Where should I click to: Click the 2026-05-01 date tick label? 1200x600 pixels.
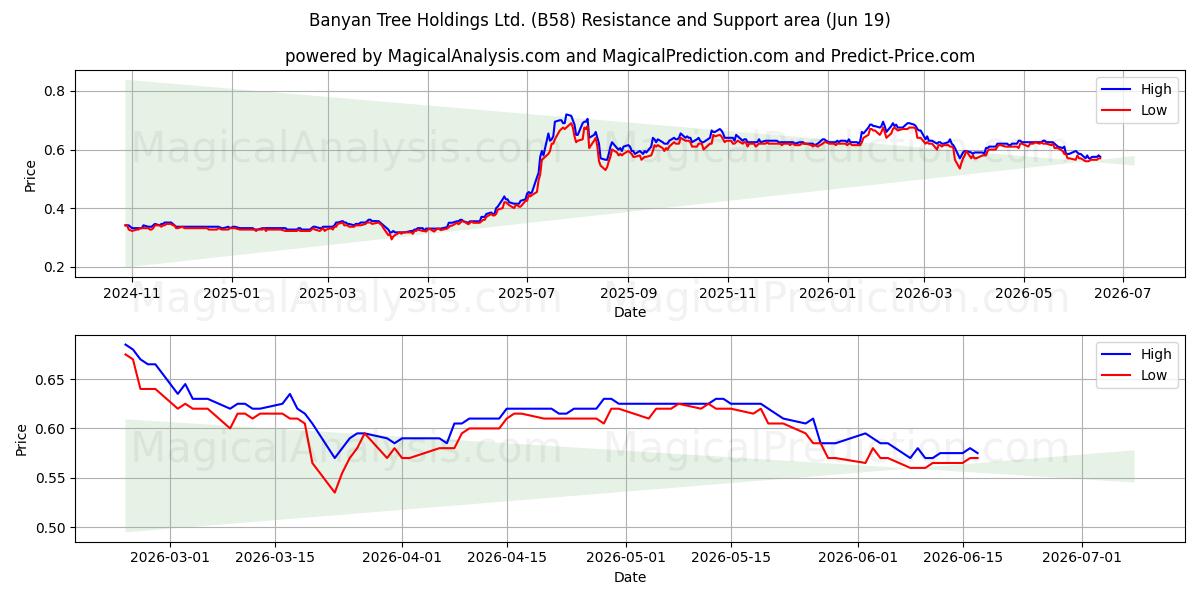pos(626,560)
